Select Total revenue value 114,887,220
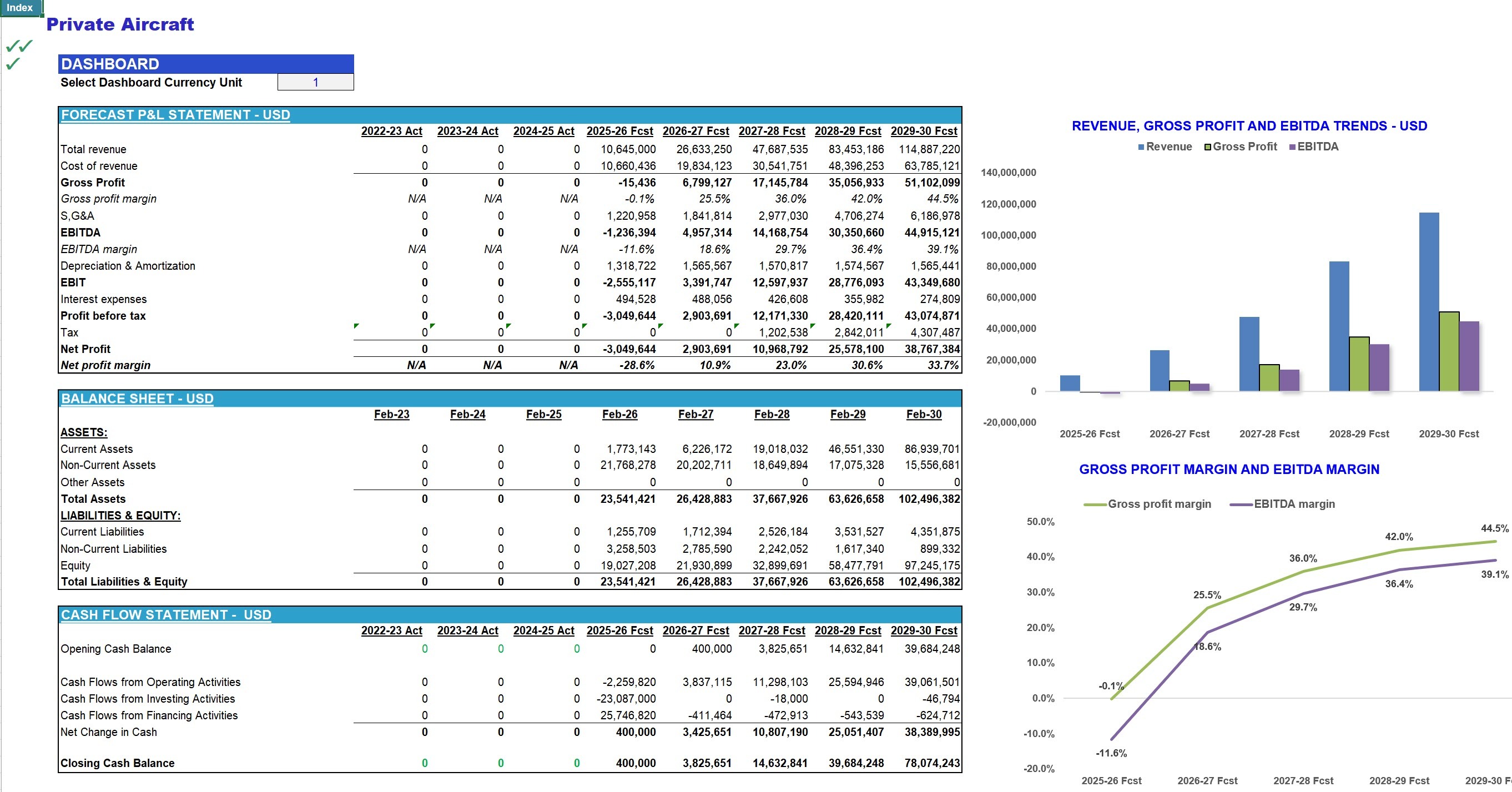The image size is (1512, 792). pyautogui.click(x=929, y=149)
